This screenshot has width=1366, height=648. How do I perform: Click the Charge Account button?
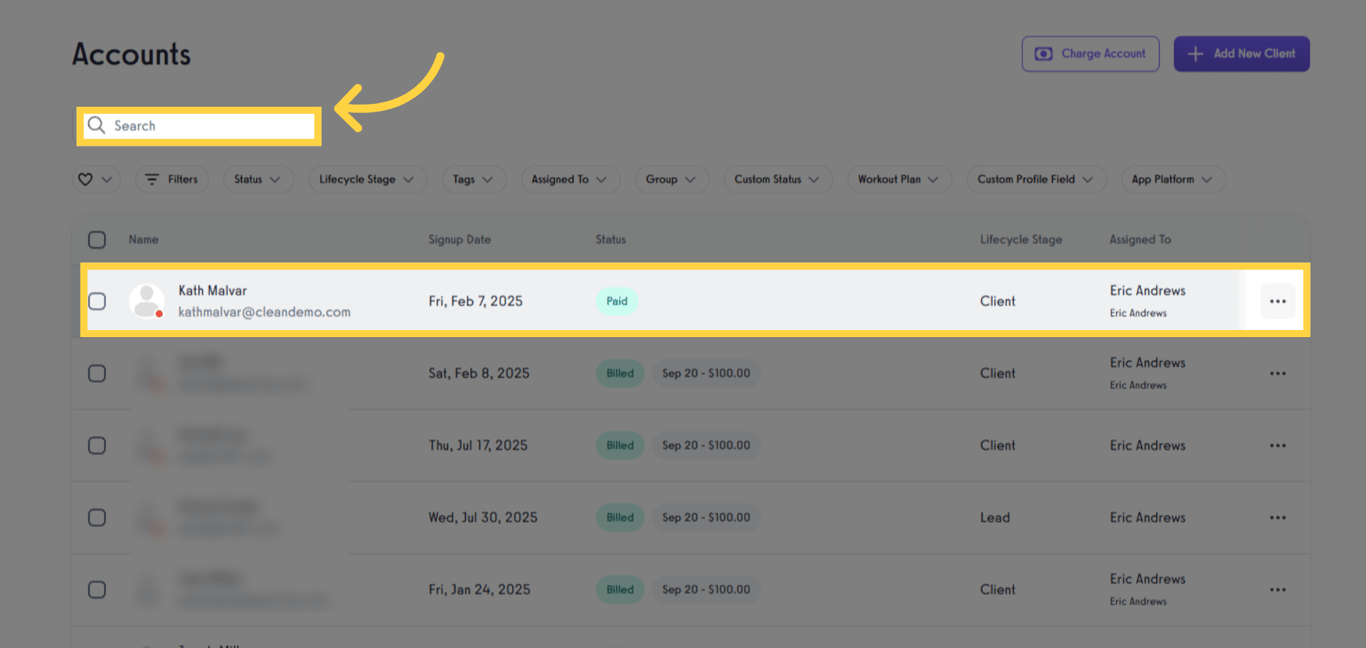[1090, 53]
